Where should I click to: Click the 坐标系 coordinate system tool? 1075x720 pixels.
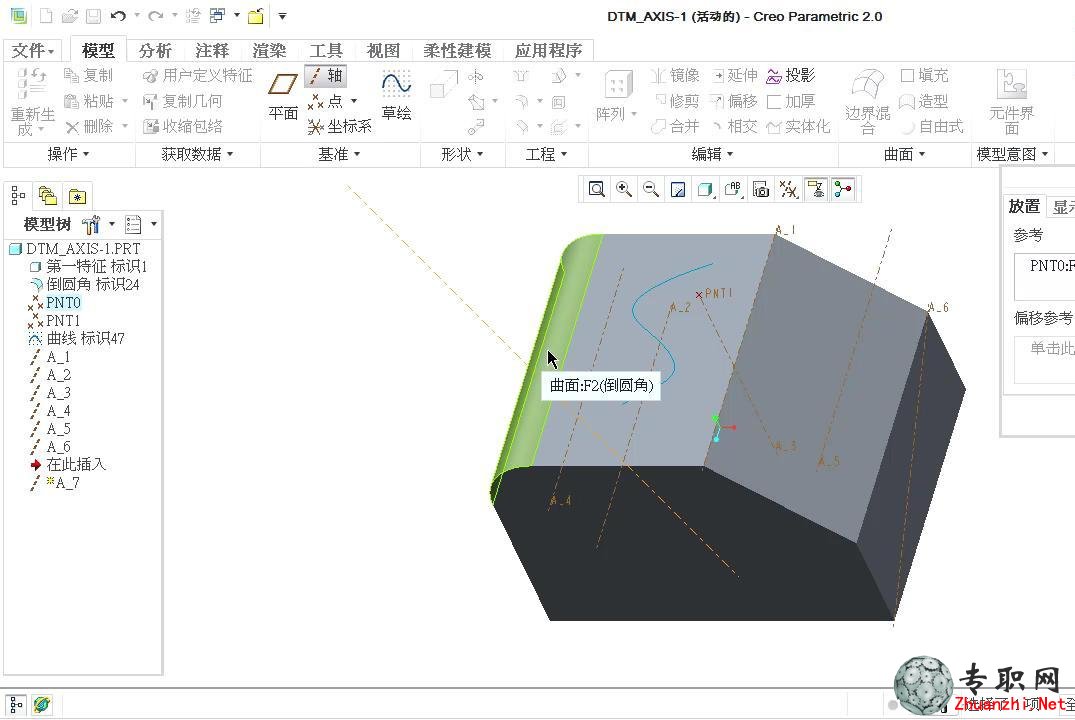pos(339,127)
